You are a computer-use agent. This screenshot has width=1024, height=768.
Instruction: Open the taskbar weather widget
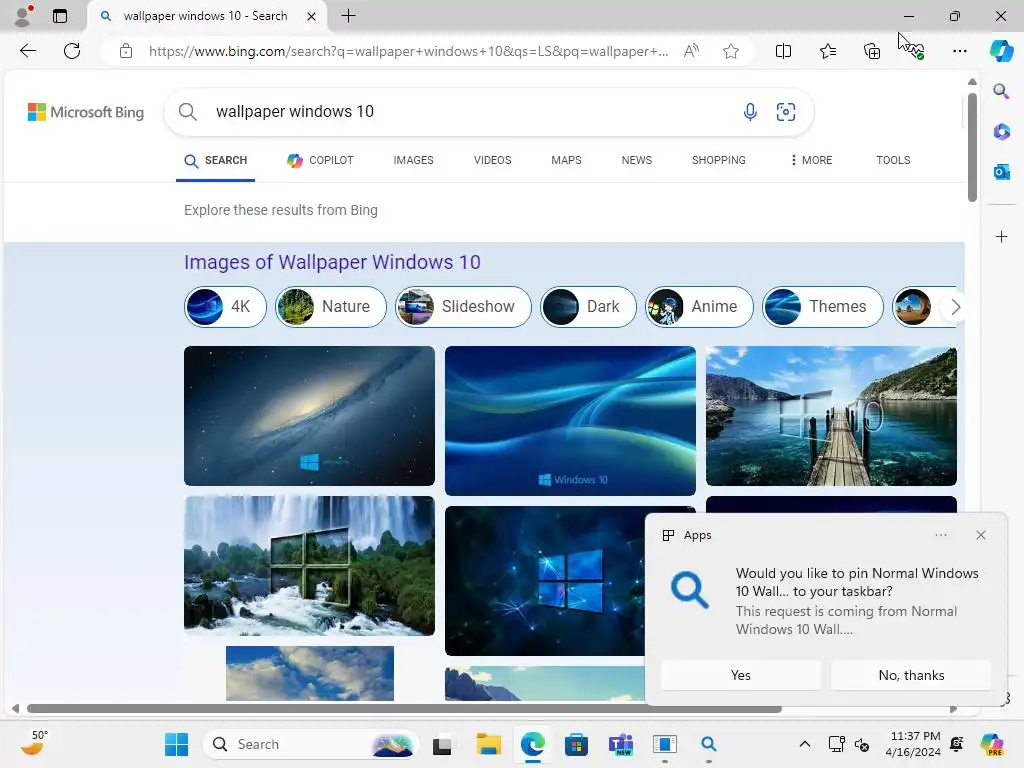[x=34, y=743]
